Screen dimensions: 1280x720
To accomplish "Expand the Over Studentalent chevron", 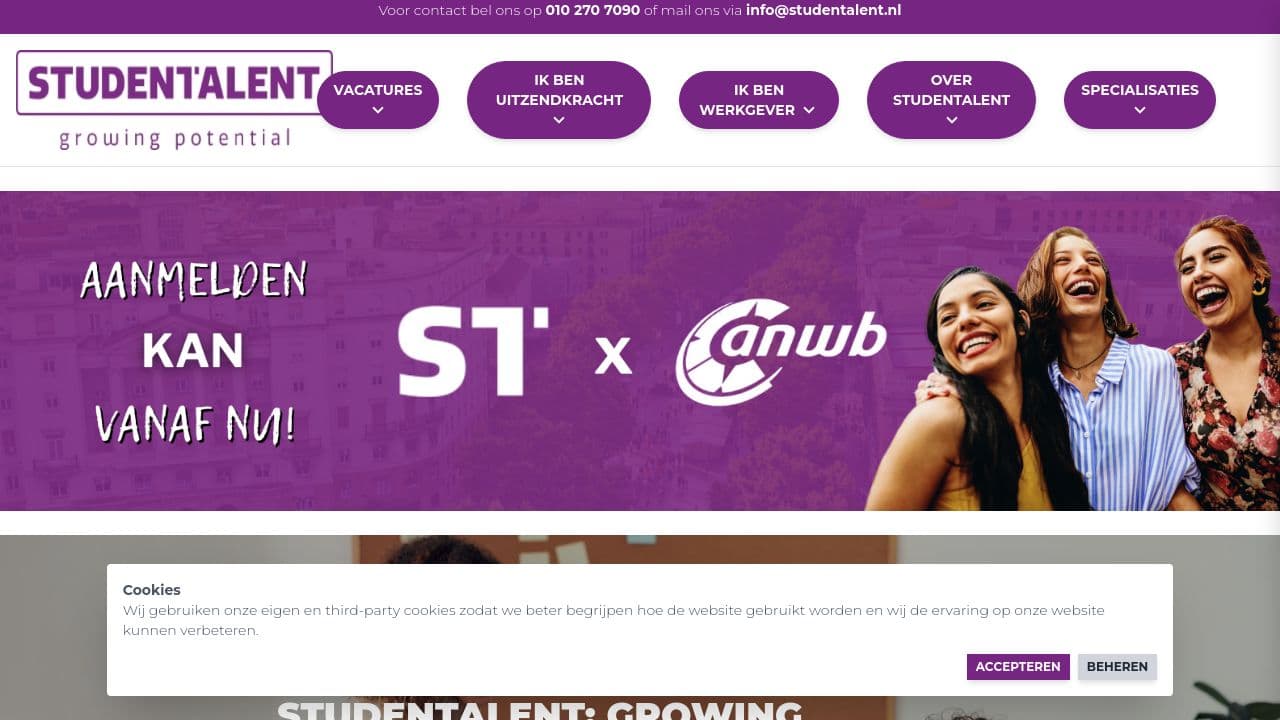I will point(952,120).
